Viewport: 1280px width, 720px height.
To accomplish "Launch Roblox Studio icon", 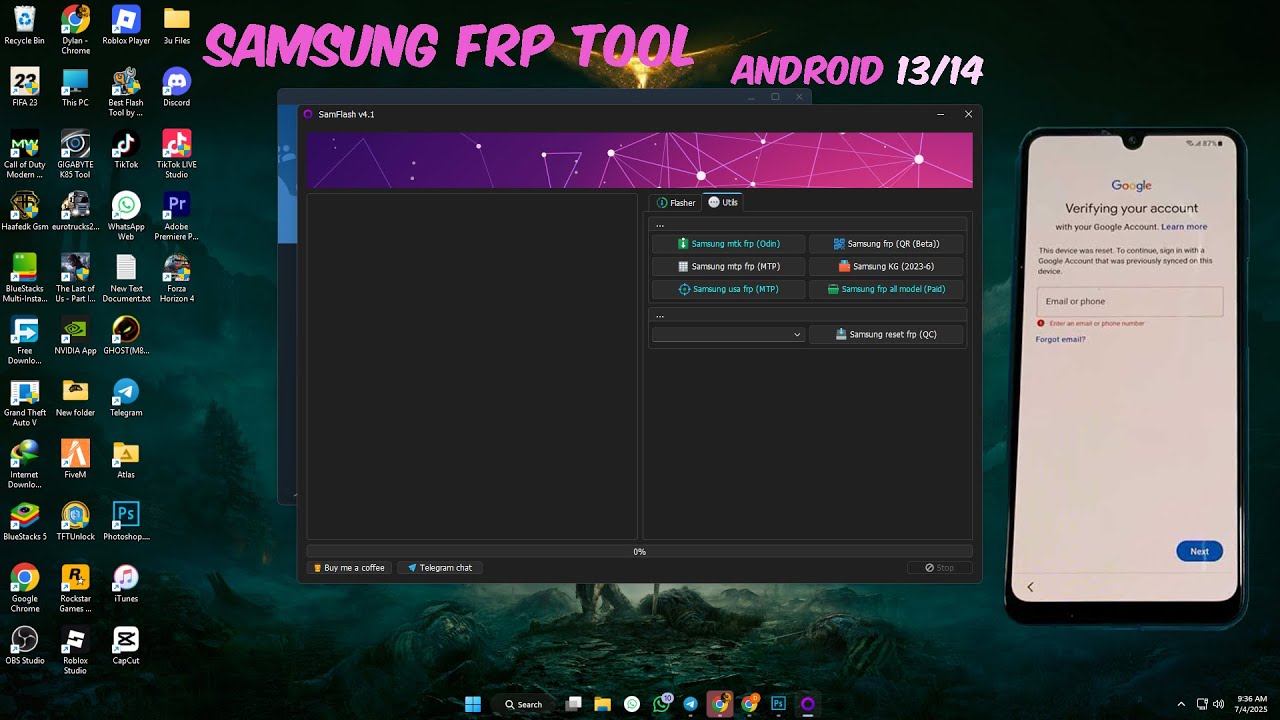I will tap(75, 650).
